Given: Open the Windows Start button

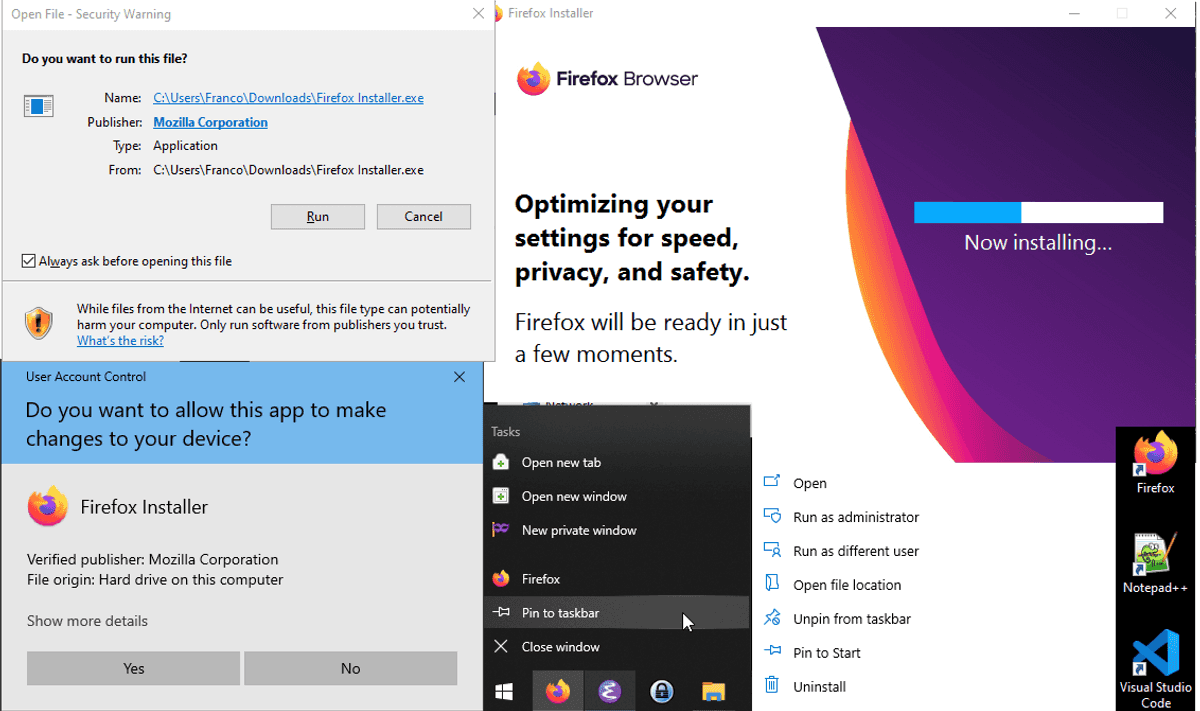Looking at the screenshot, I should pos(504,691).
